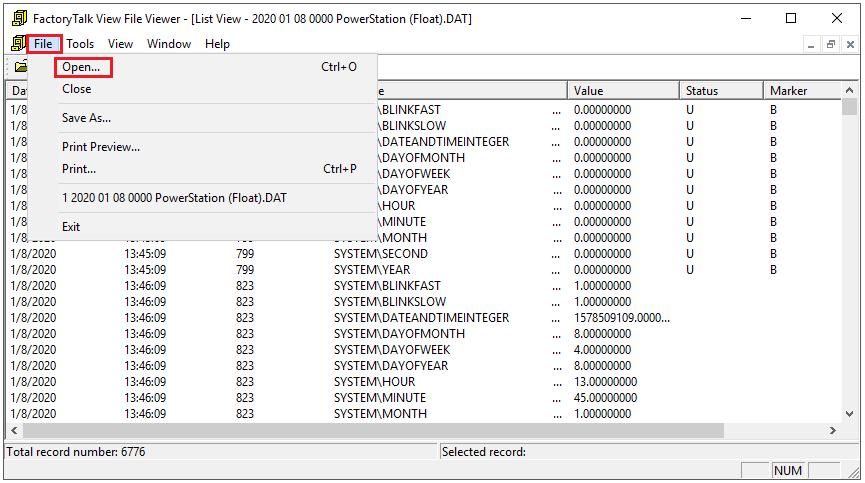Minimize the inner document window

[x=810, y=45]
